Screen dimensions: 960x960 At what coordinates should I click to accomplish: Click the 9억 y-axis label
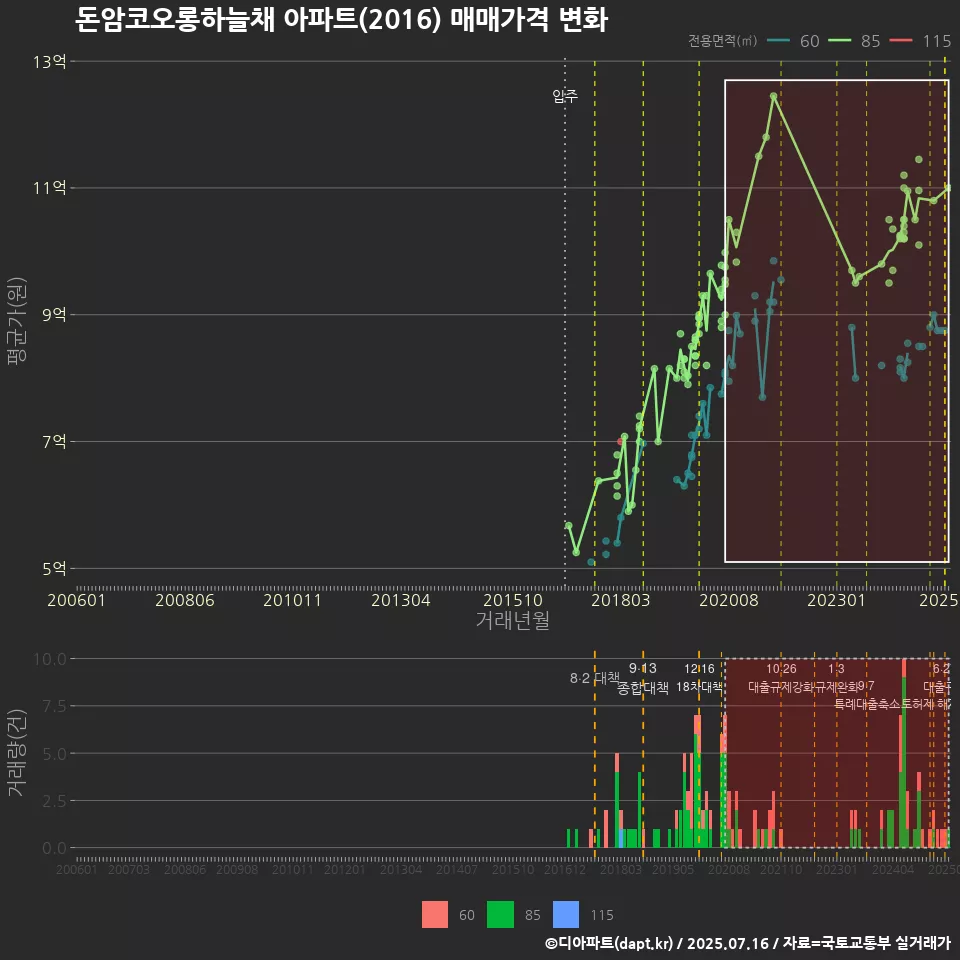tap(54, 315)
